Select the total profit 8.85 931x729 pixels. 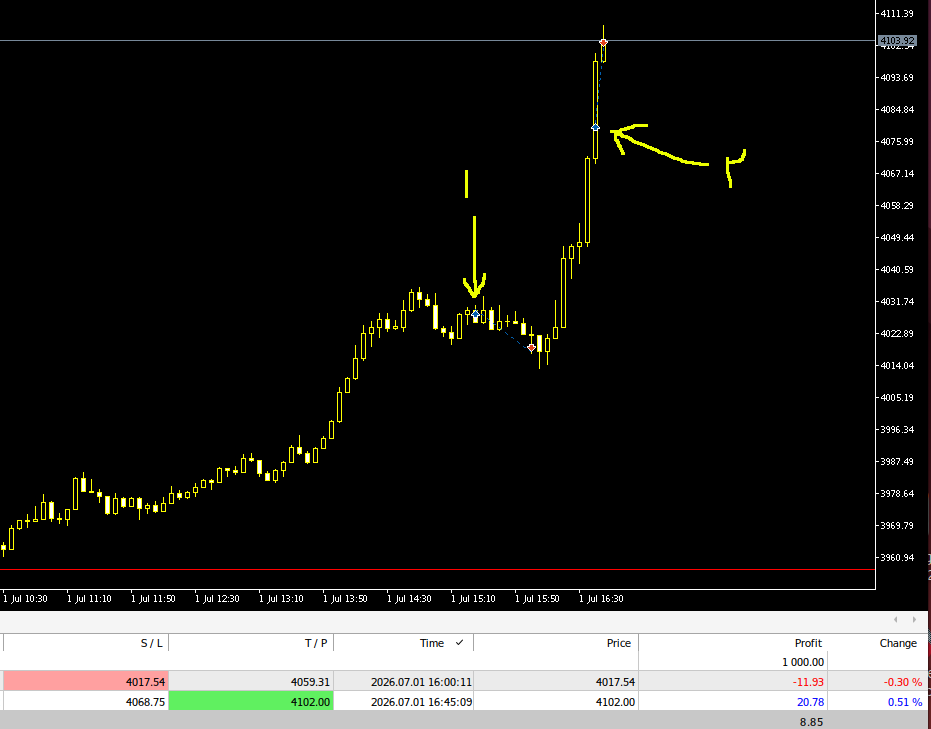(811, 722)
